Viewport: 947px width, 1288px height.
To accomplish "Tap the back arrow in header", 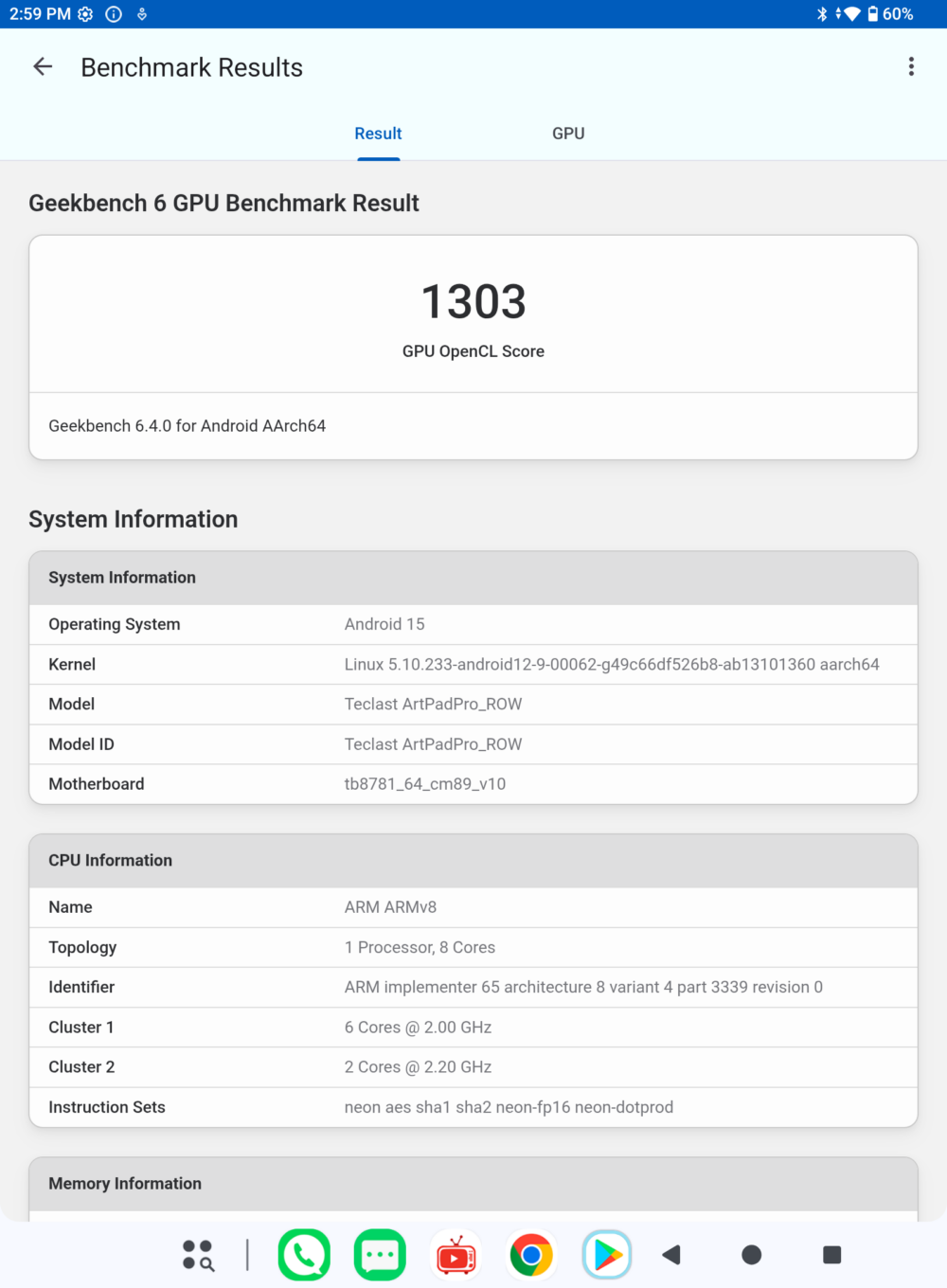I will tap(43, 67).
